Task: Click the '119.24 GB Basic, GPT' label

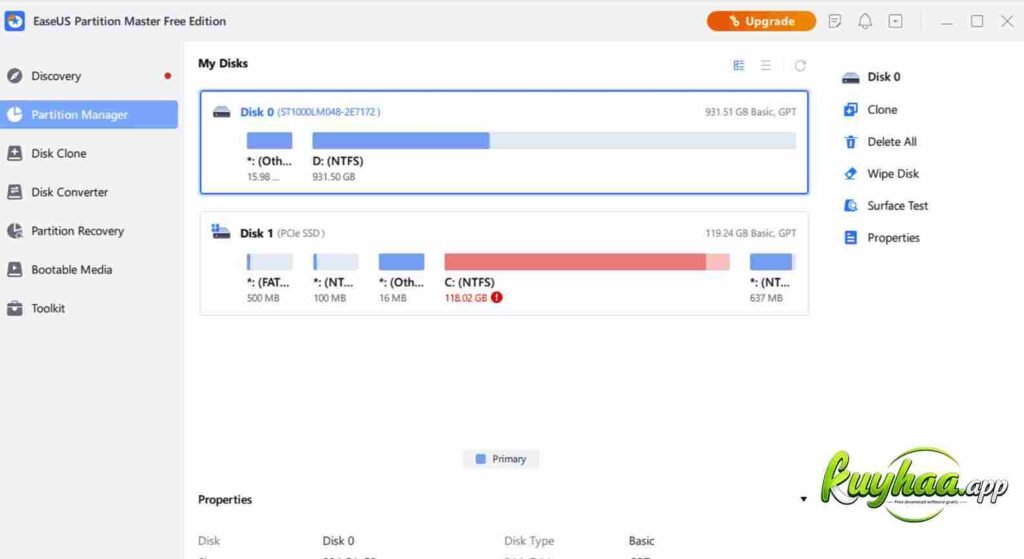Action: tap(750, 233)
